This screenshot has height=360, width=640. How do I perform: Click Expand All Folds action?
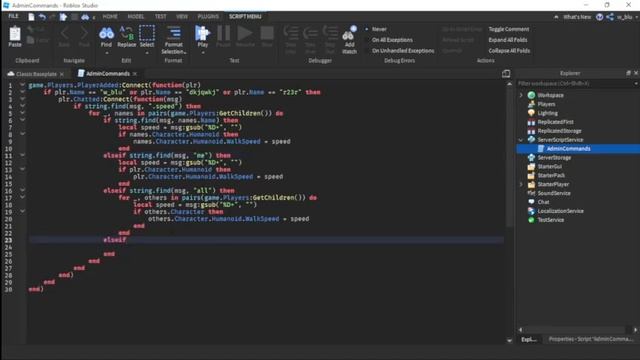(x=508, y=40)
